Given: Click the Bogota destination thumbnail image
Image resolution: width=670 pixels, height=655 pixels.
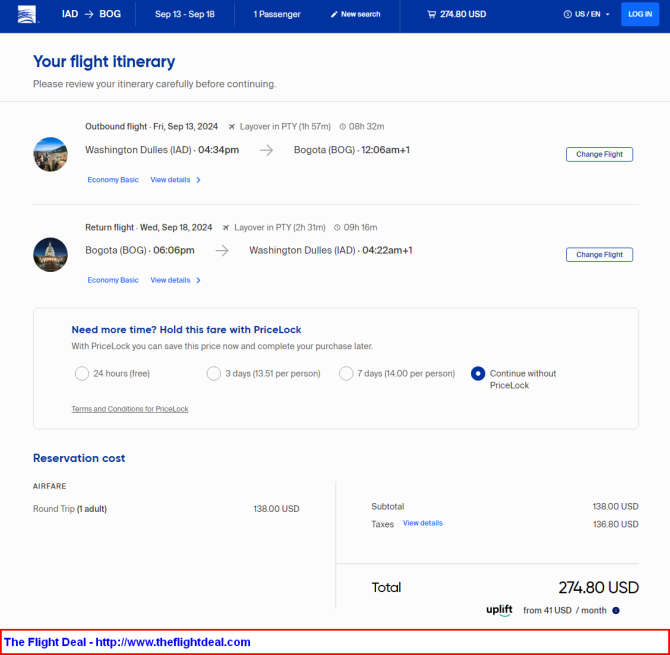Looking at the screenshot, I should pyautogui.click(x=50, y=154).
